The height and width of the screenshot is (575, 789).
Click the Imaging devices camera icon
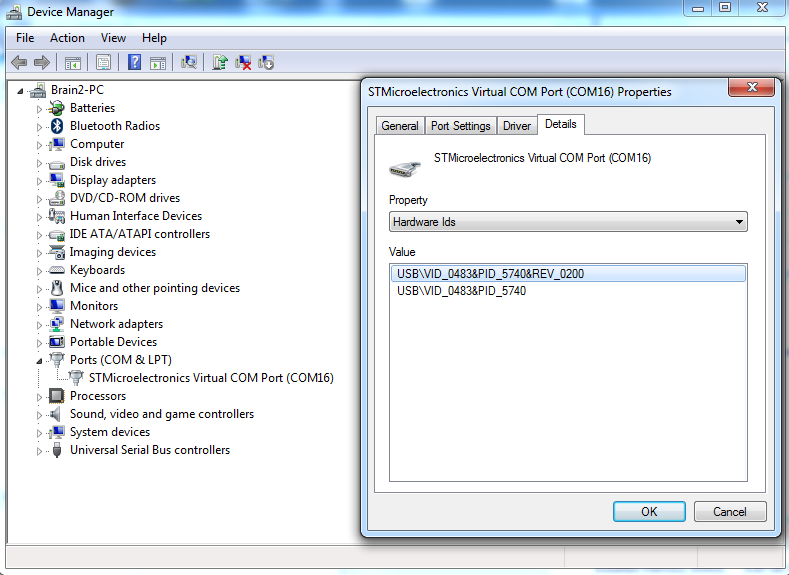[x=57, y=252]
